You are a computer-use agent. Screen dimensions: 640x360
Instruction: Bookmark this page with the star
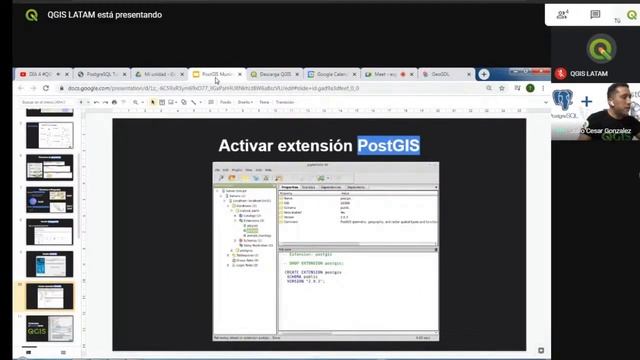pyautogui.click(x=502, y=88)
